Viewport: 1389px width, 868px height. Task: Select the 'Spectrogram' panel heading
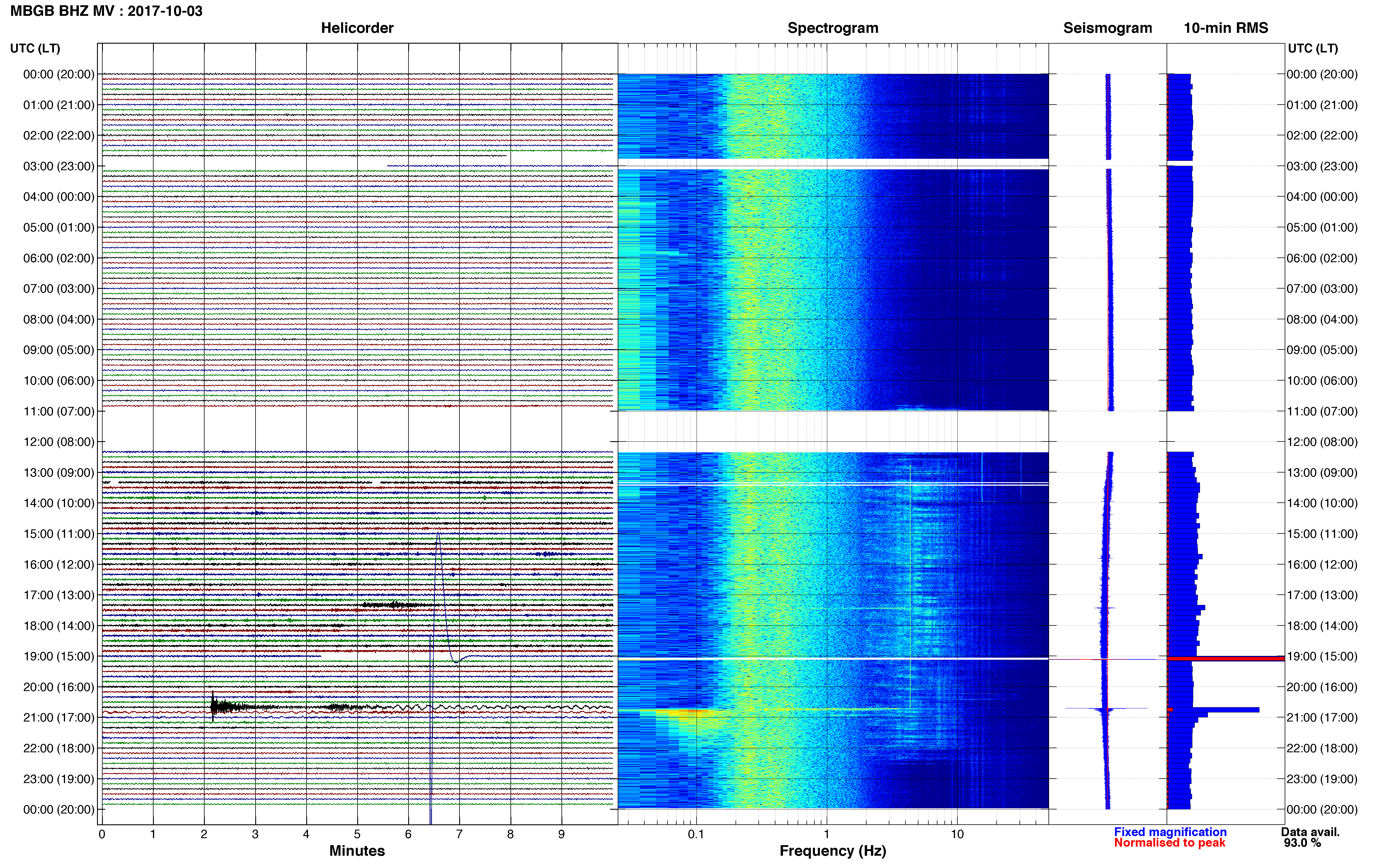(833, 28)
